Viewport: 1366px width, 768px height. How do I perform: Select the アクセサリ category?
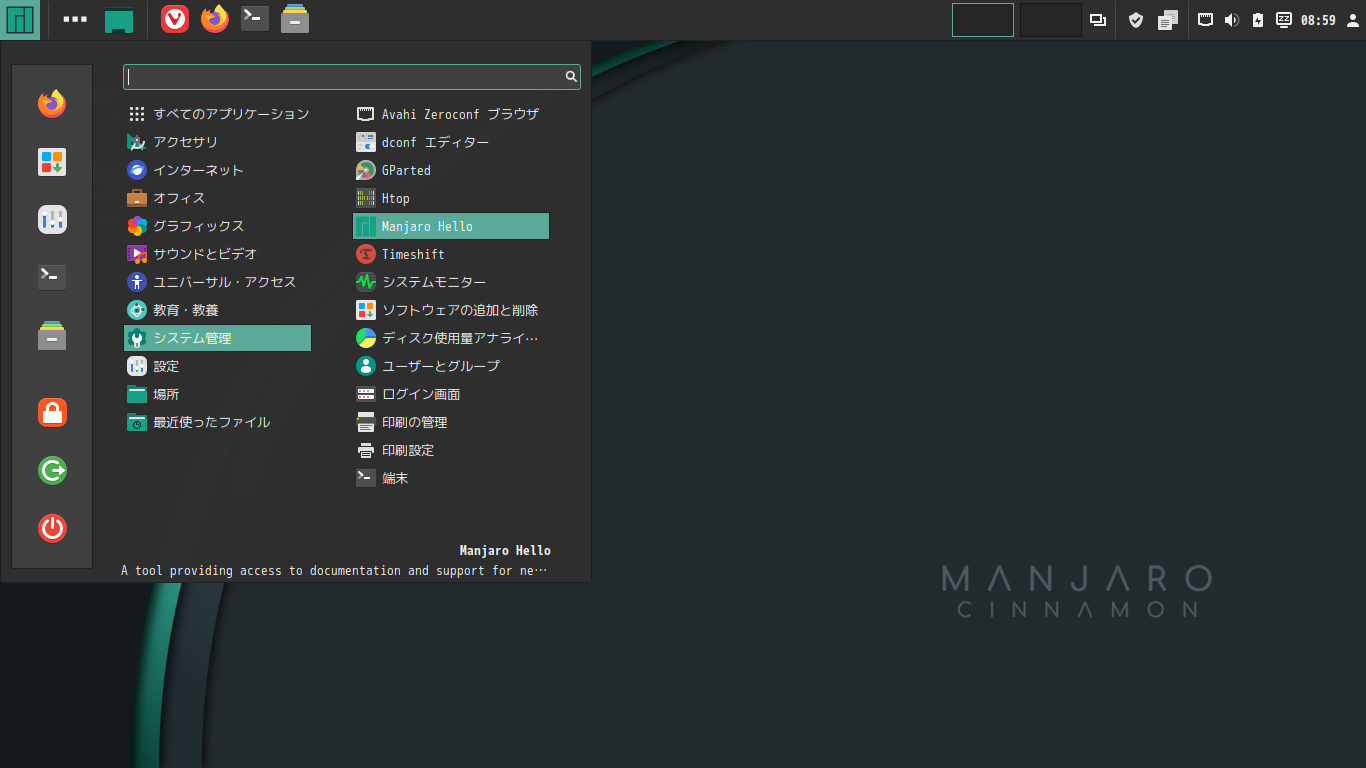pos(217,142)
